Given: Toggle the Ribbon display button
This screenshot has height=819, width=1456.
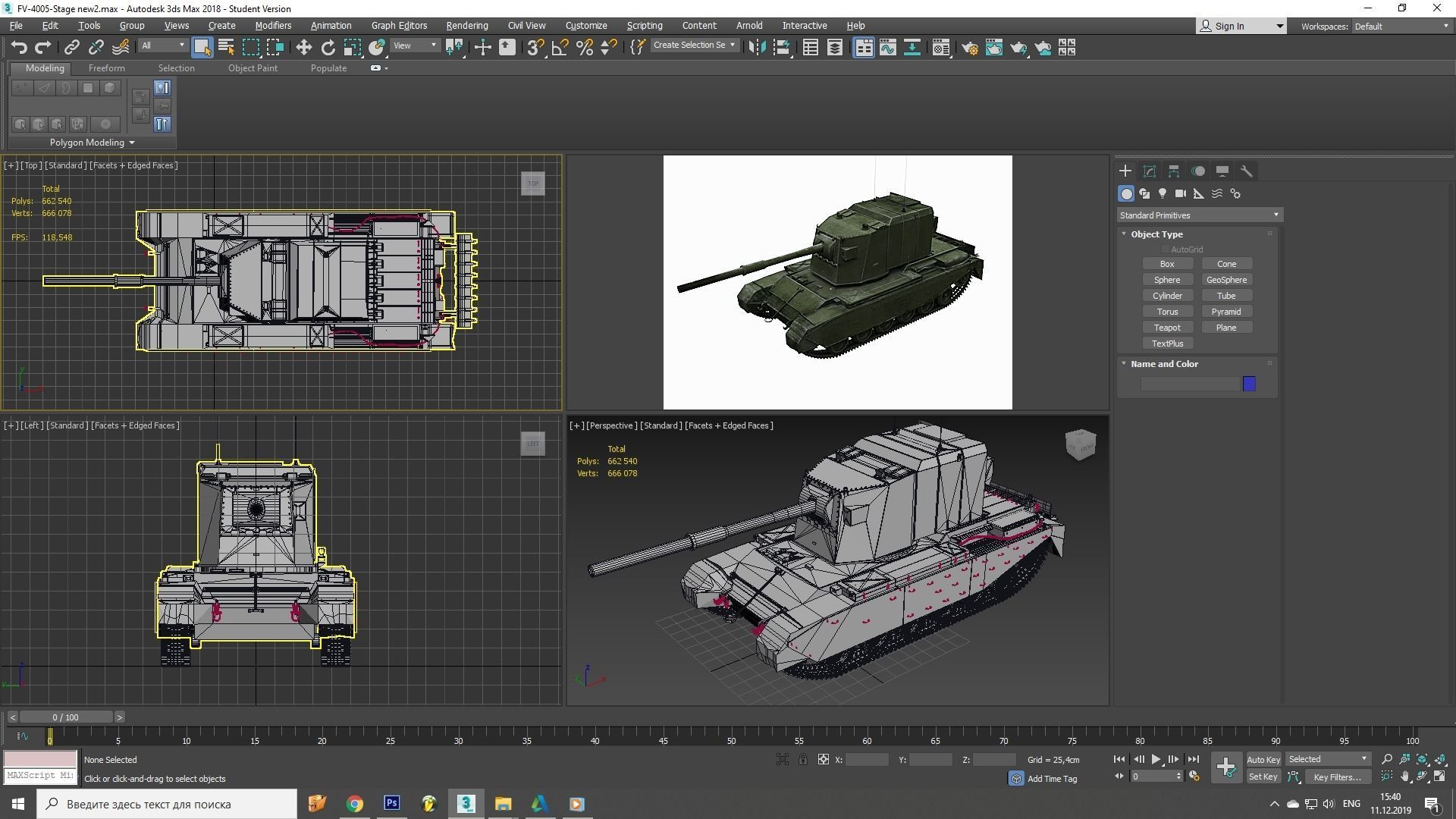Looking at the screenshot, I should click(x=863, y=48).
